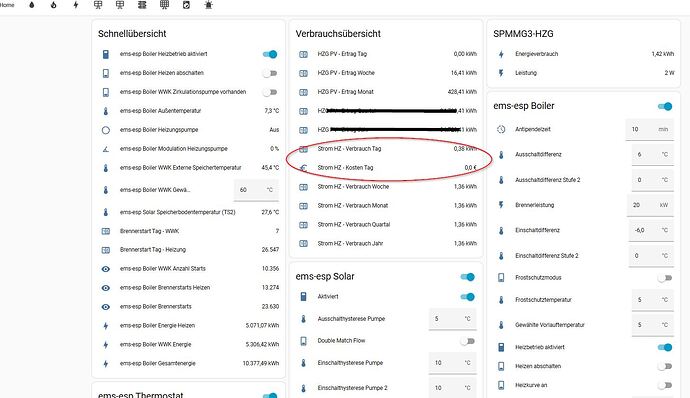Toggle the ems-esp Solar card header switch
Screen dimensions: 690x398
click(467, 276)
